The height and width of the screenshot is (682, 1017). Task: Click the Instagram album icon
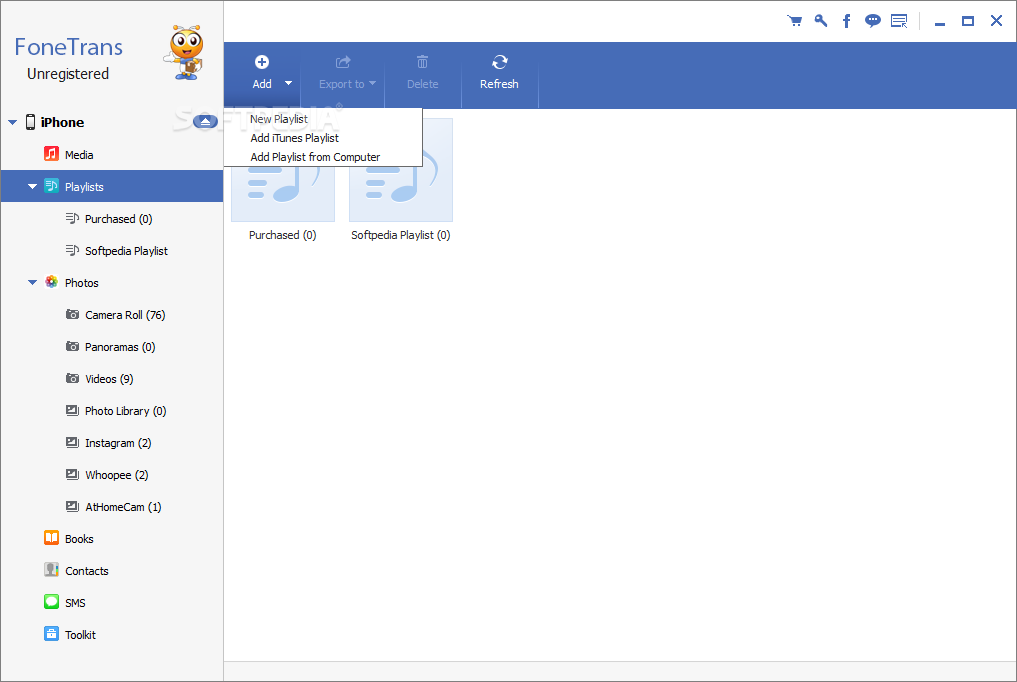point(73,442)
